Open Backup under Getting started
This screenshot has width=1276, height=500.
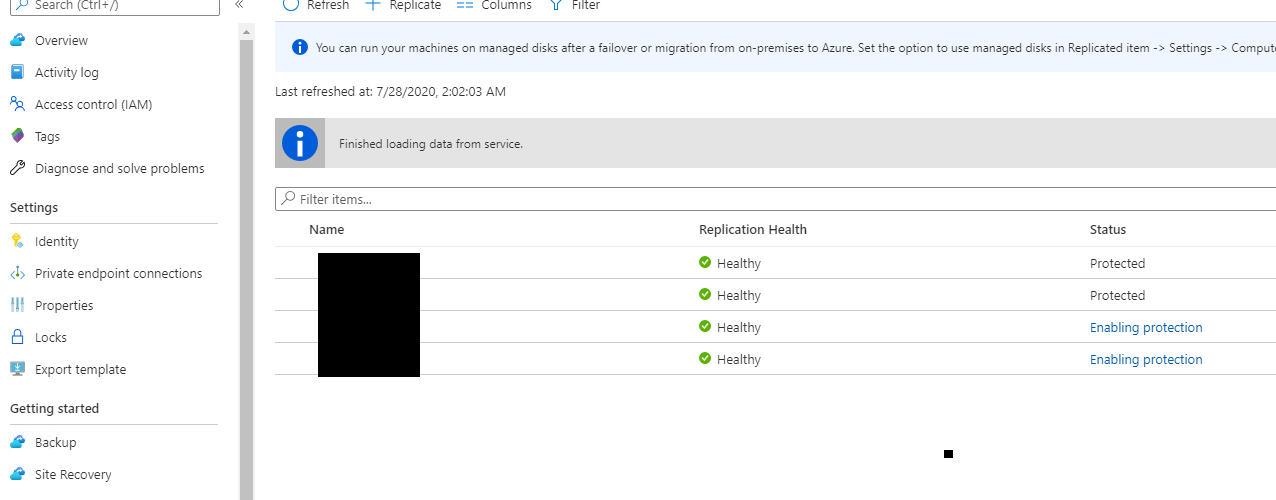coord(55,442)
